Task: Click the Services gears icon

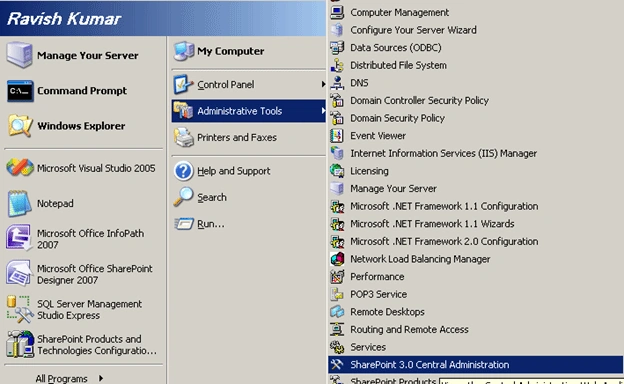Action: (337, 347)
